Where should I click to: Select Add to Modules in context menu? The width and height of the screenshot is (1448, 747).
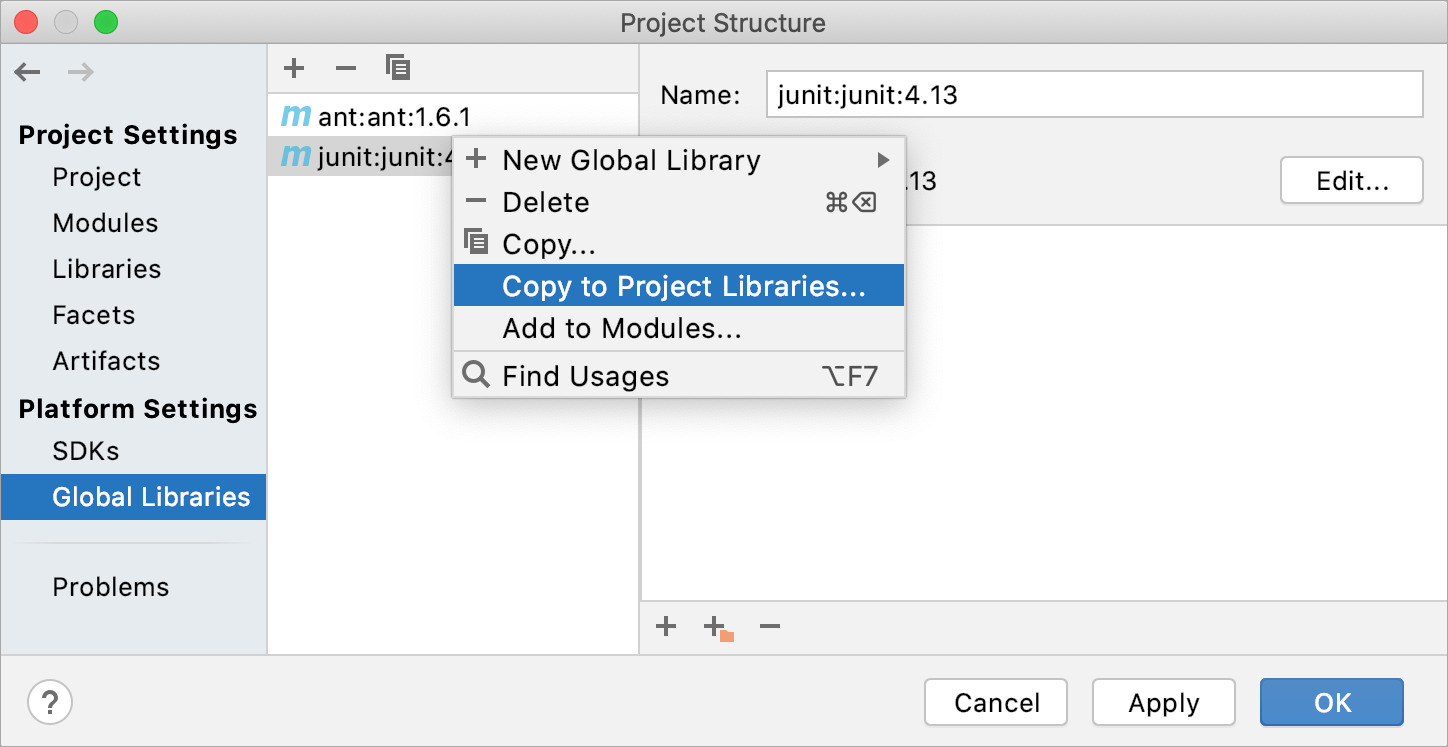622,328
